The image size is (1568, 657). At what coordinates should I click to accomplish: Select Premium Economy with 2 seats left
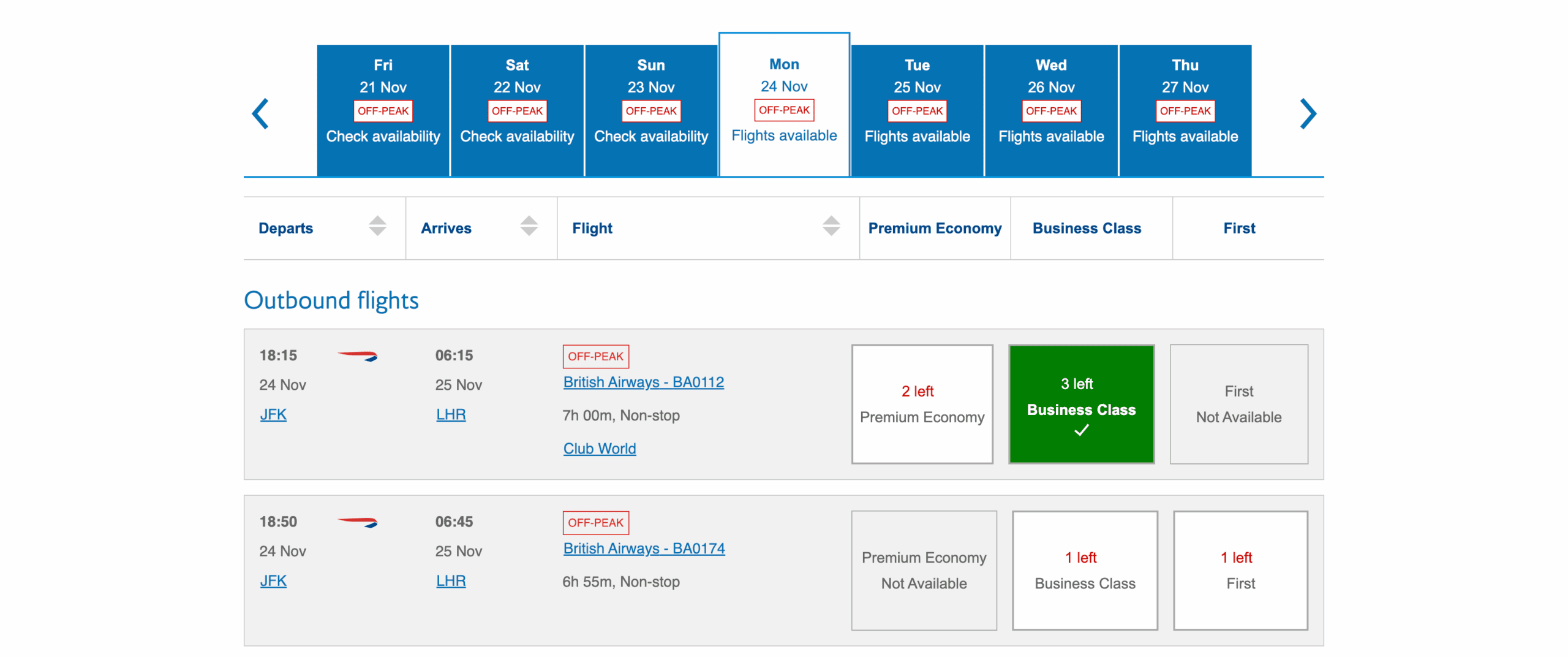pos(922,404)
